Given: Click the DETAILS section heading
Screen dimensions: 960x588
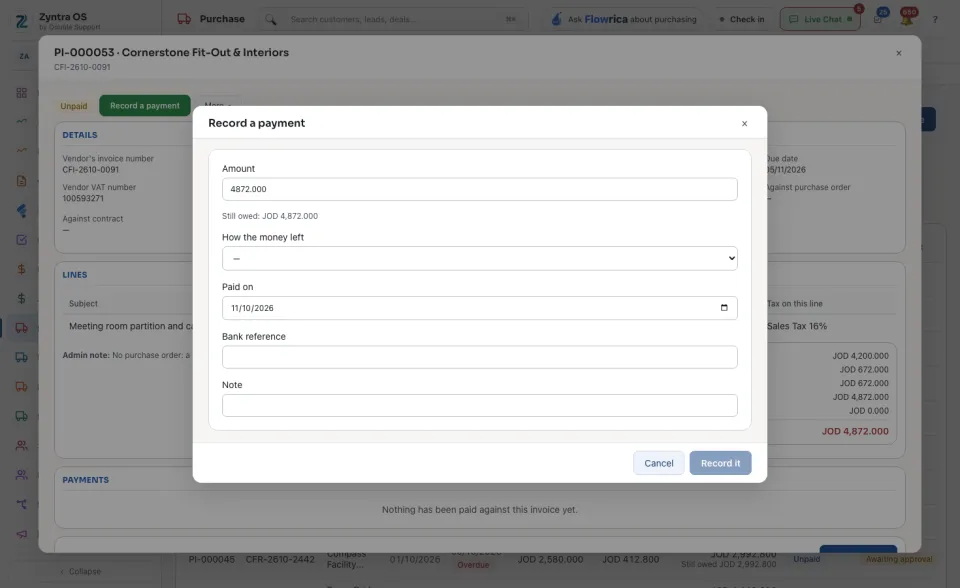Looking at the screenshot, I should (x=80, y=135).
